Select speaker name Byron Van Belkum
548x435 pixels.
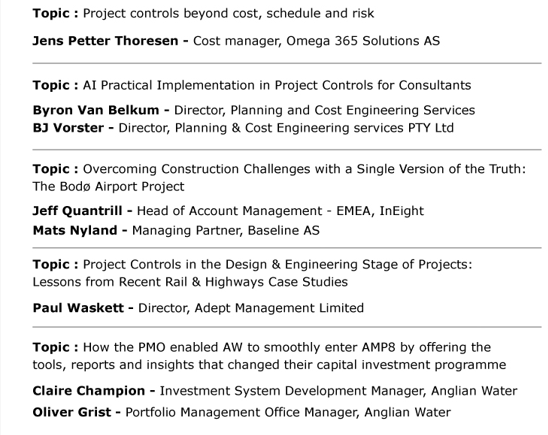tap(96, 110)
